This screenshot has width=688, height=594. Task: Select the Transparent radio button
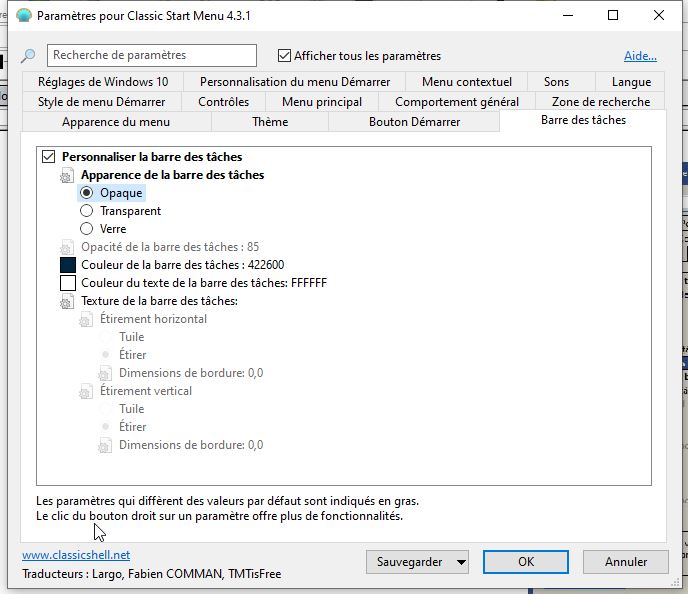click(x=86, y=211)
